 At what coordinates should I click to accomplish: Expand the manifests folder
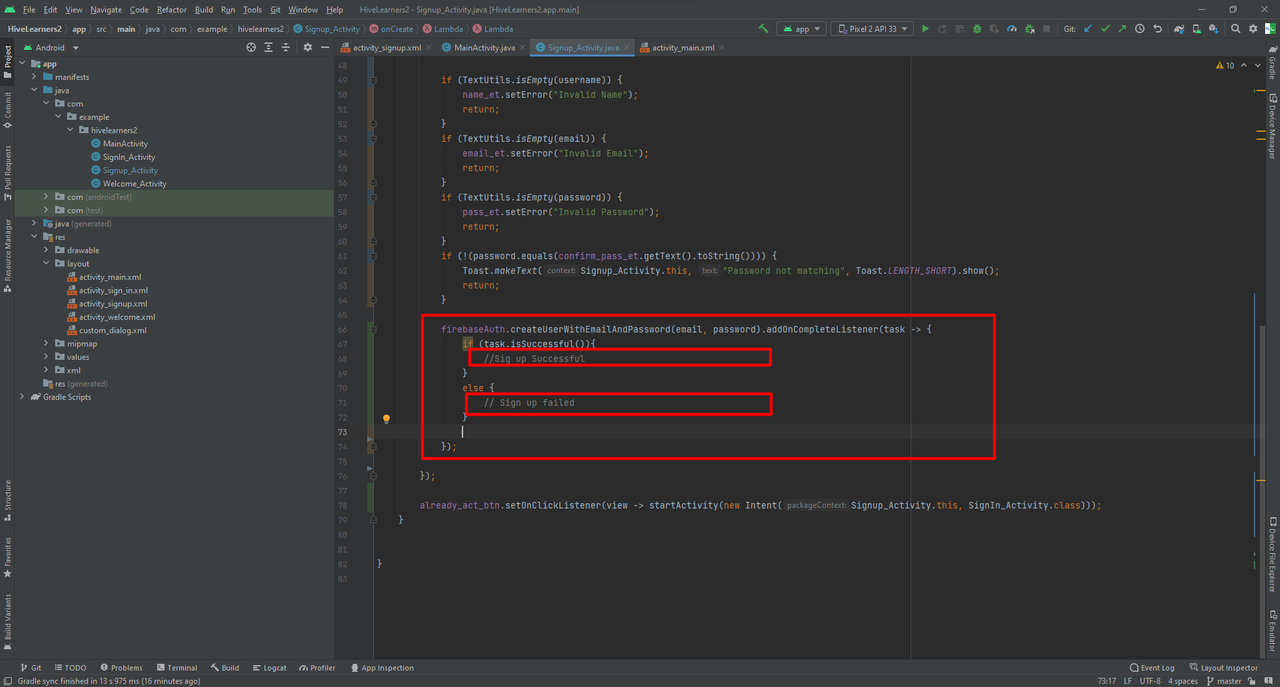click(x=35, y=77)
